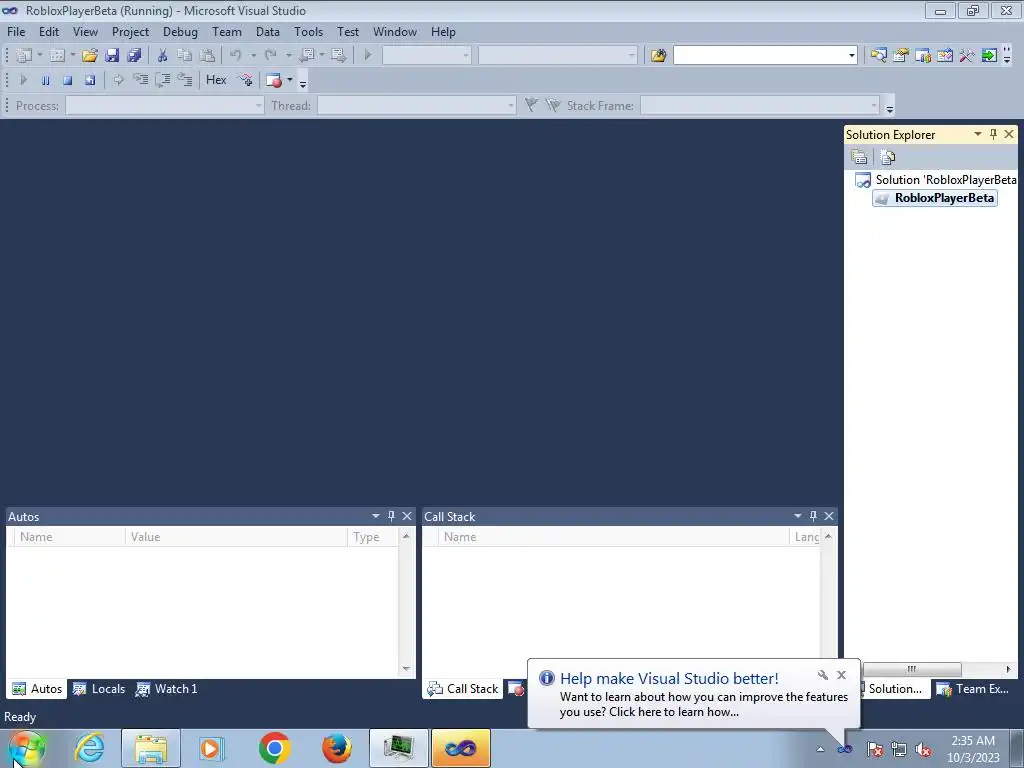
Task: Open dropdown next to New Project icon
Action: click(x=39, y=56)
